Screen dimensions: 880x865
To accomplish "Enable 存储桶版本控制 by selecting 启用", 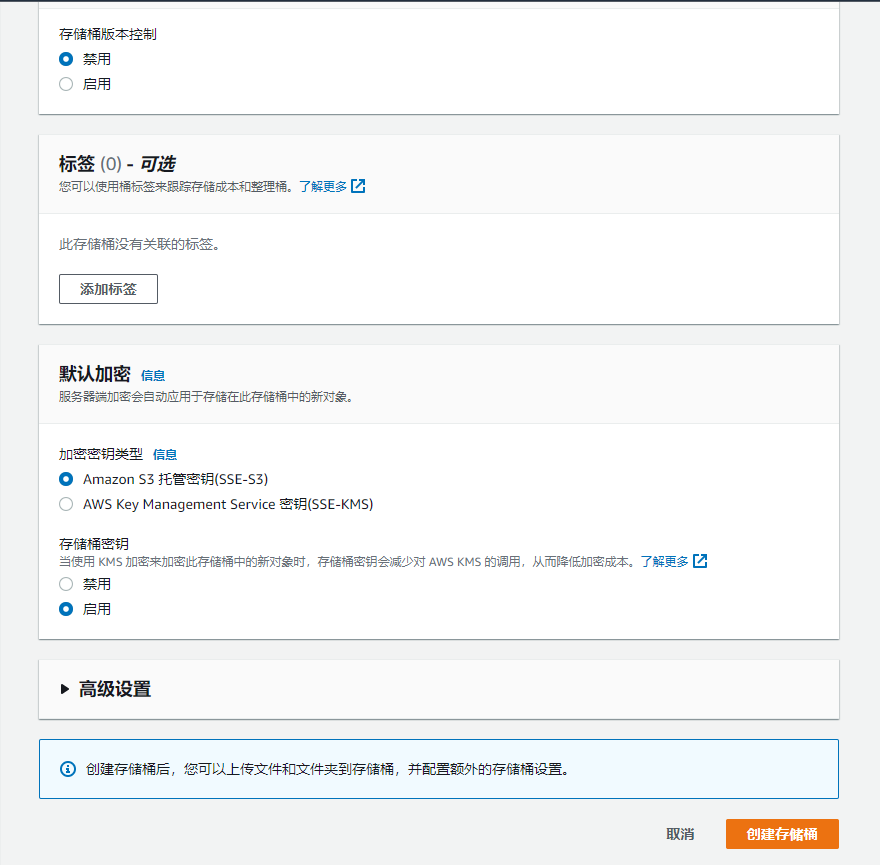I will coord(66,84).
